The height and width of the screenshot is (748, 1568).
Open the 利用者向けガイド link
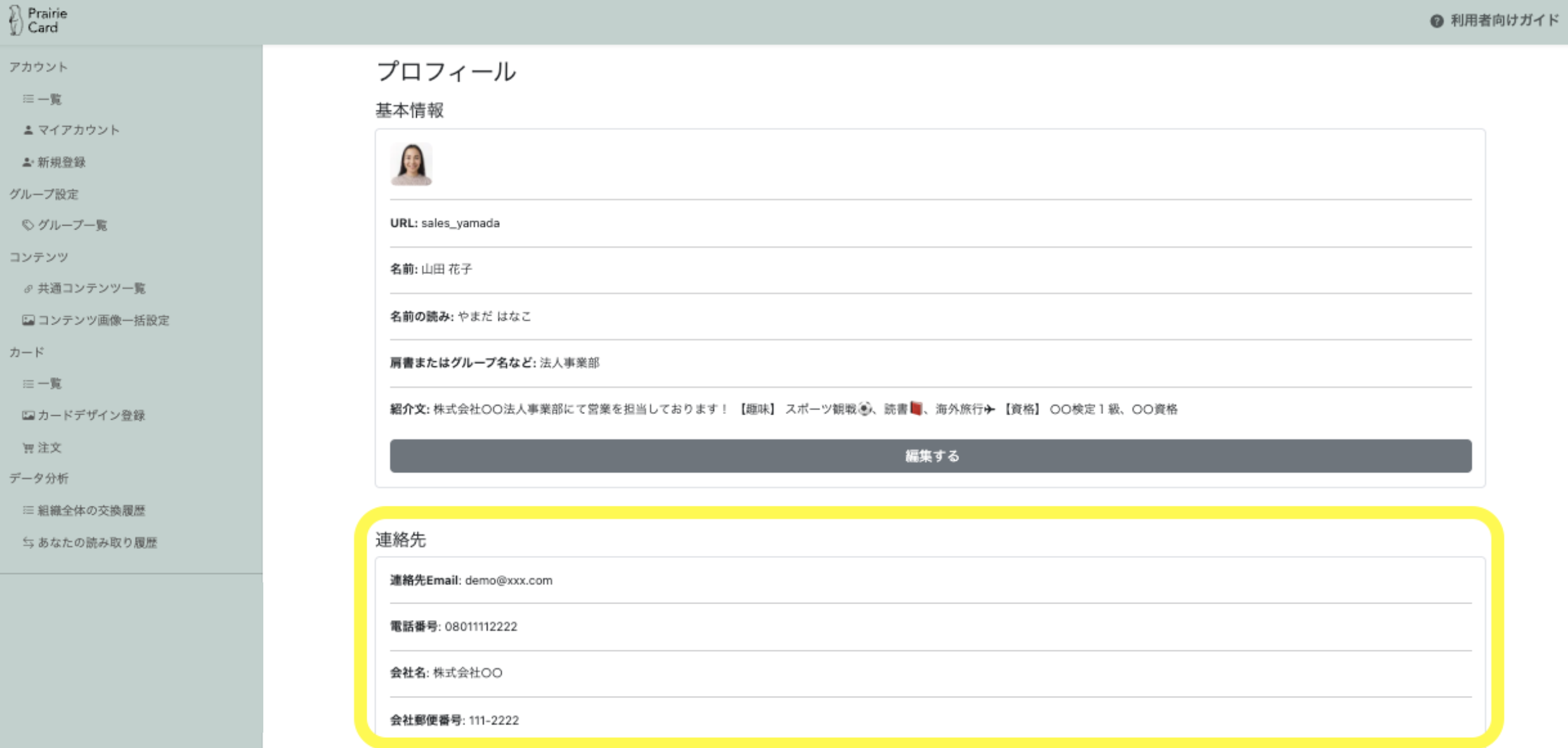(x=1504, y=20)
